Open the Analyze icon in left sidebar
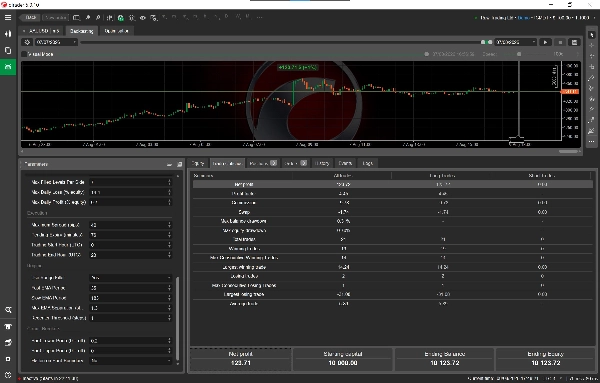The height and width of the screenshot is (383, 600). [8, 310]
